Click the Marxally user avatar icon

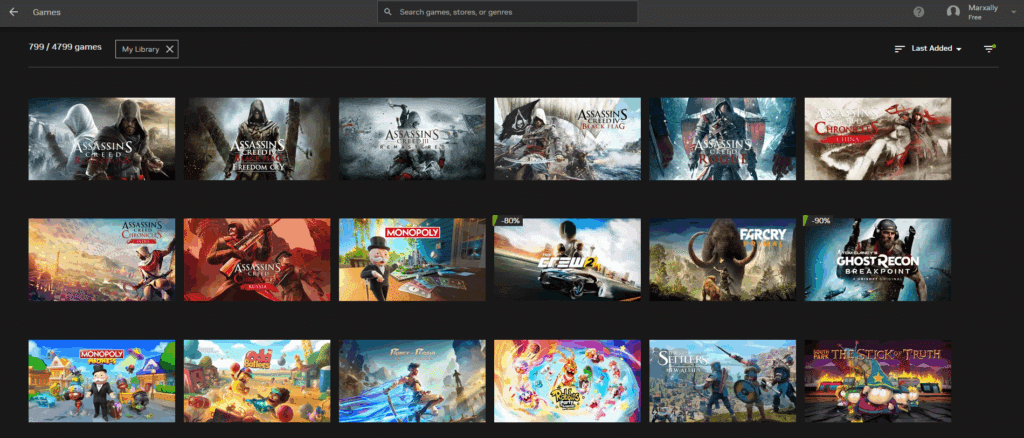click(x=953, y=12)
